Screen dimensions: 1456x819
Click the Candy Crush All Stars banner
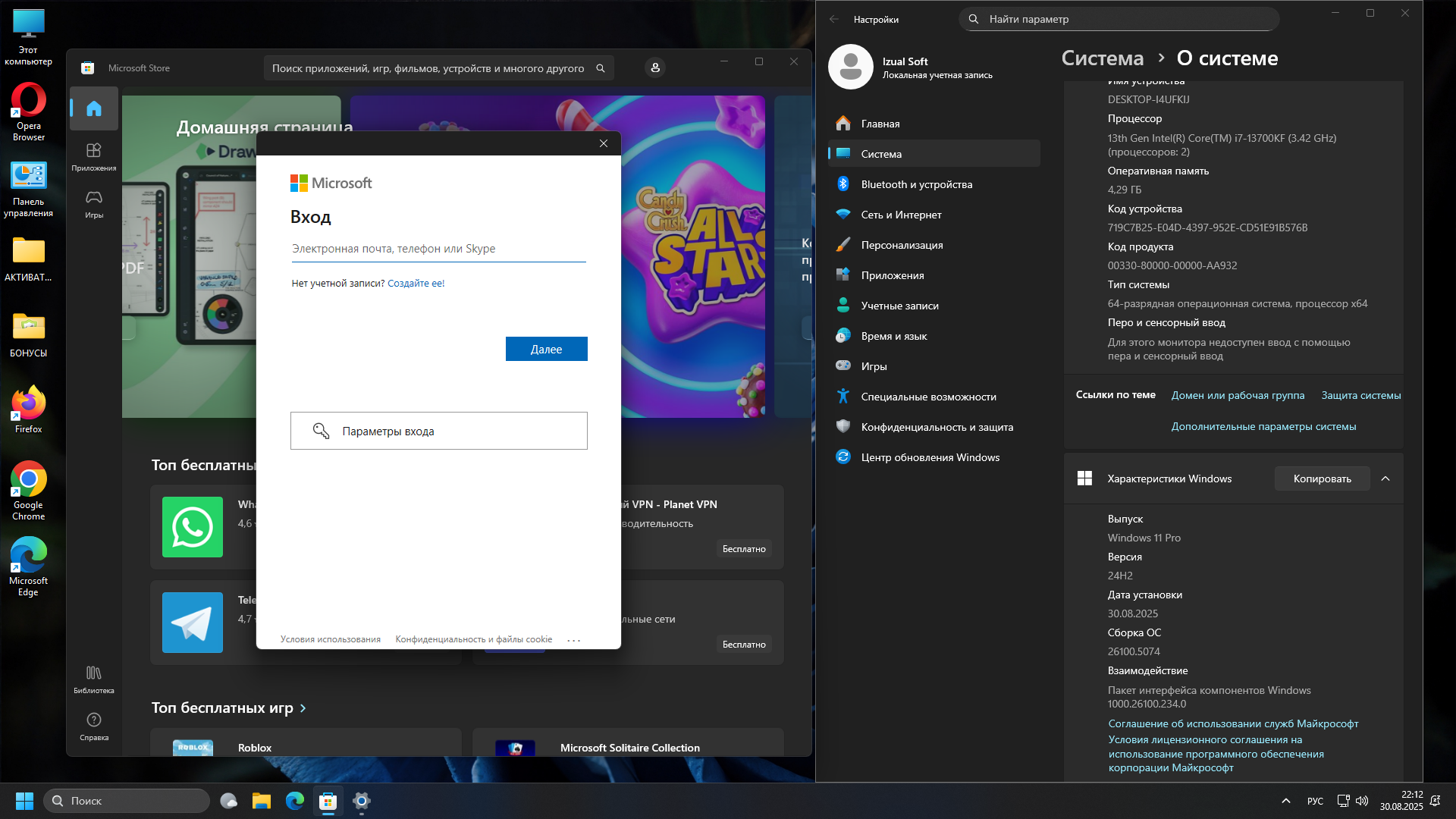(x=693, y=256)
